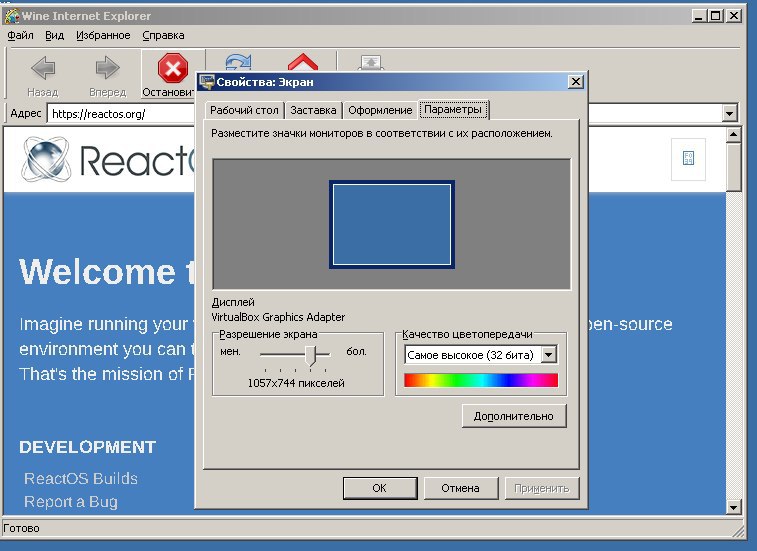Screen dimensions: 757x551
Task: Click the small page icon in ReactOS header
Action: pos(688,158)
